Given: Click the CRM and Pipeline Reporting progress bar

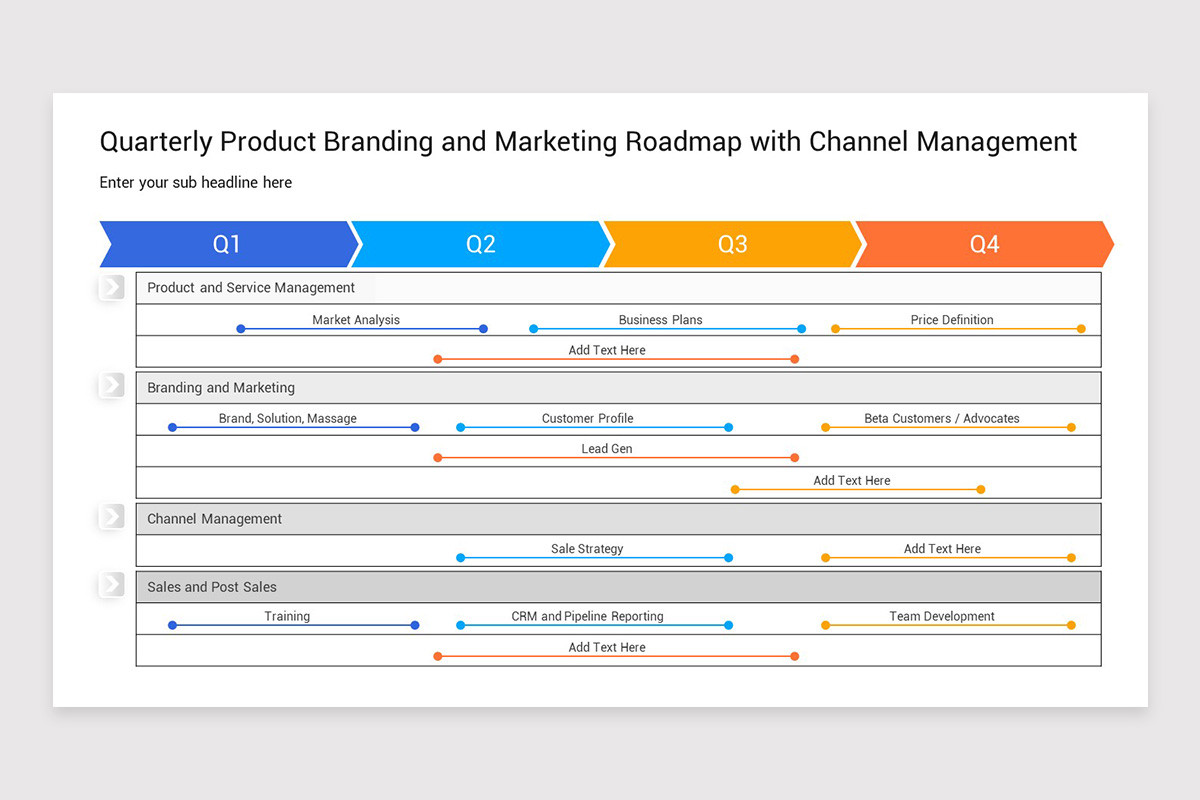Looking at the screenshot, I should coord(595,624).
